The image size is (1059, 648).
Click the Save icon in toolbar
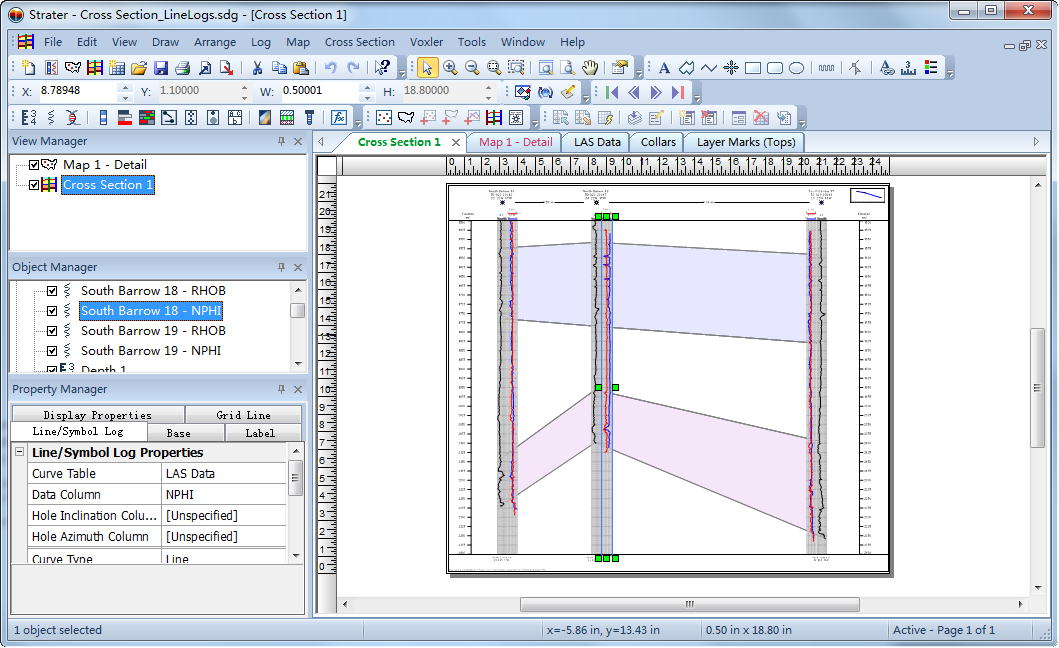(x=161, y=68)
